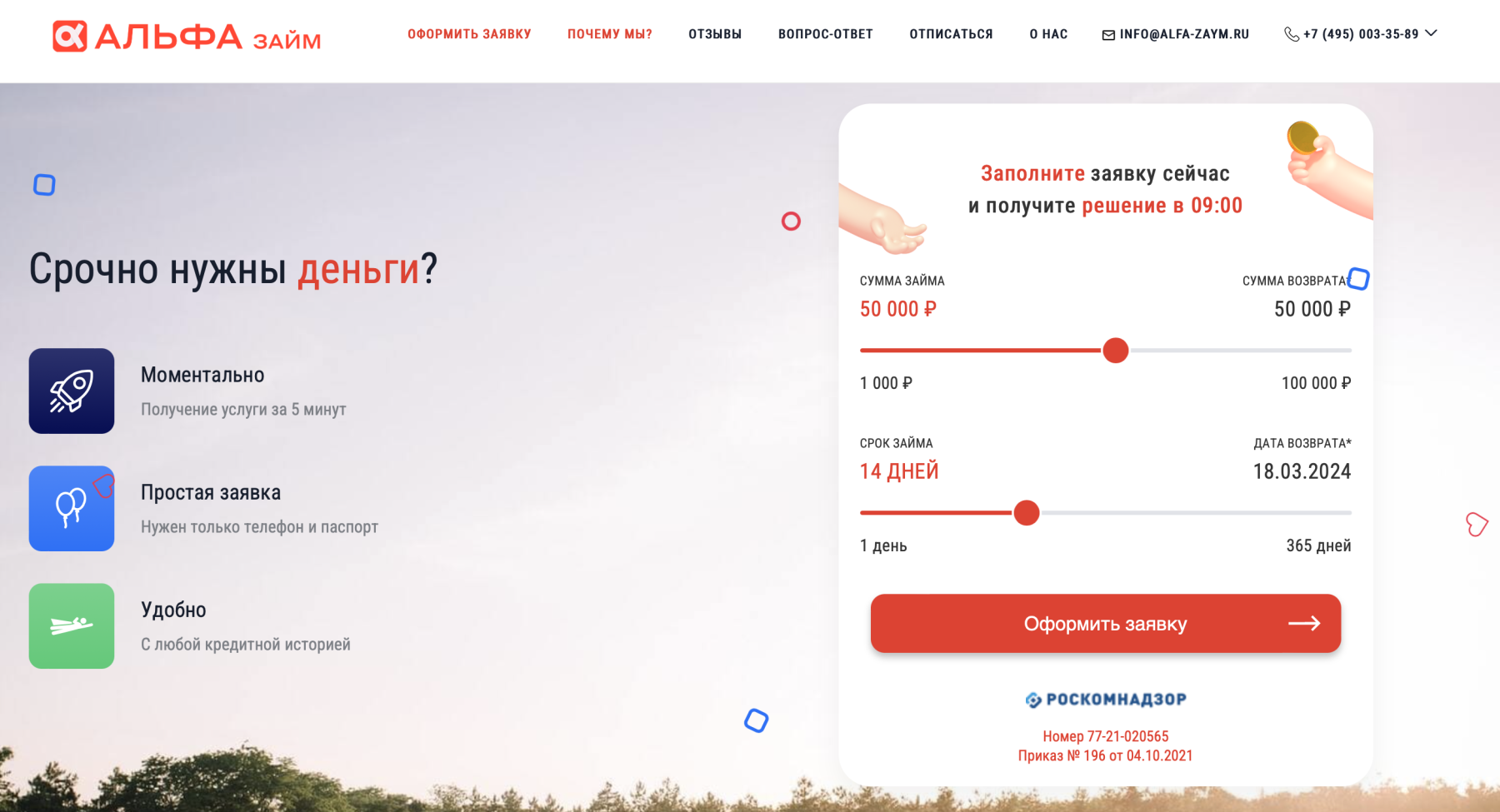Click the Альфа Займ logo
The height and width of the screenshot is (812, 1500).
click(x=187, y=36)
